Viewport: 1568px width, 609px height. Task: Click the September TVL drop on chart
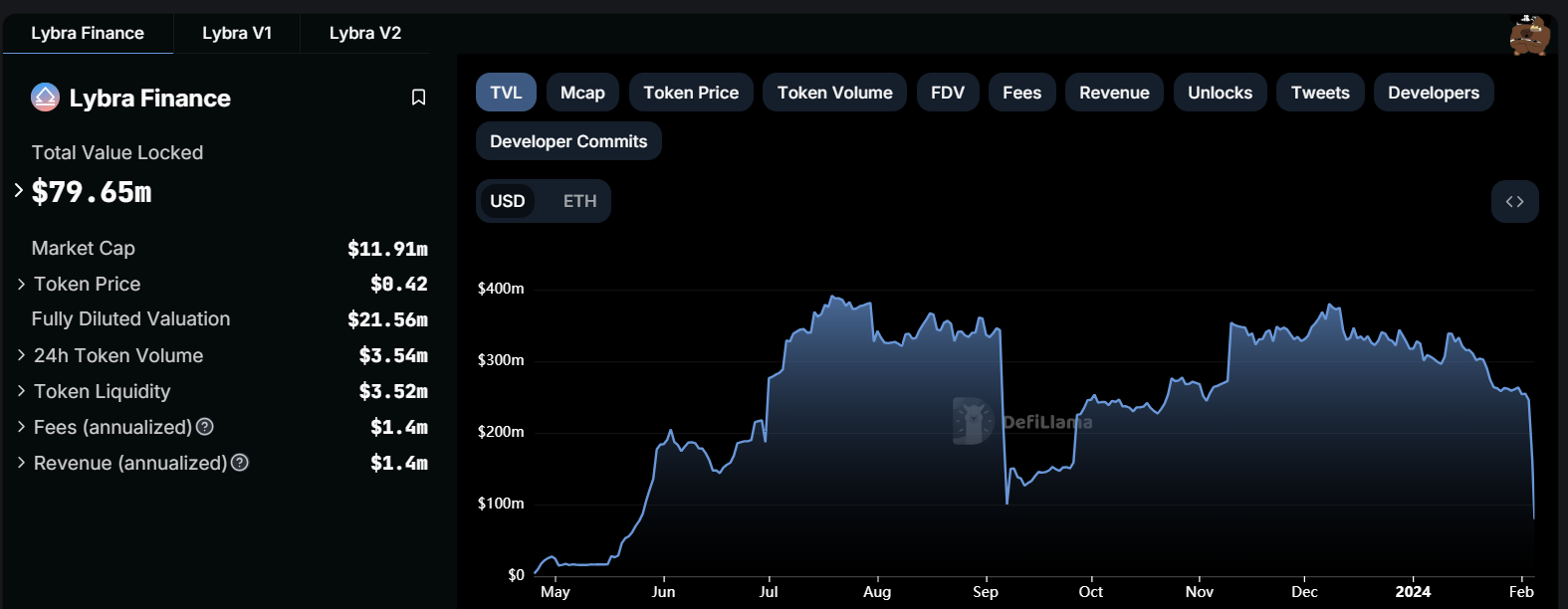tap(1006, 498)
